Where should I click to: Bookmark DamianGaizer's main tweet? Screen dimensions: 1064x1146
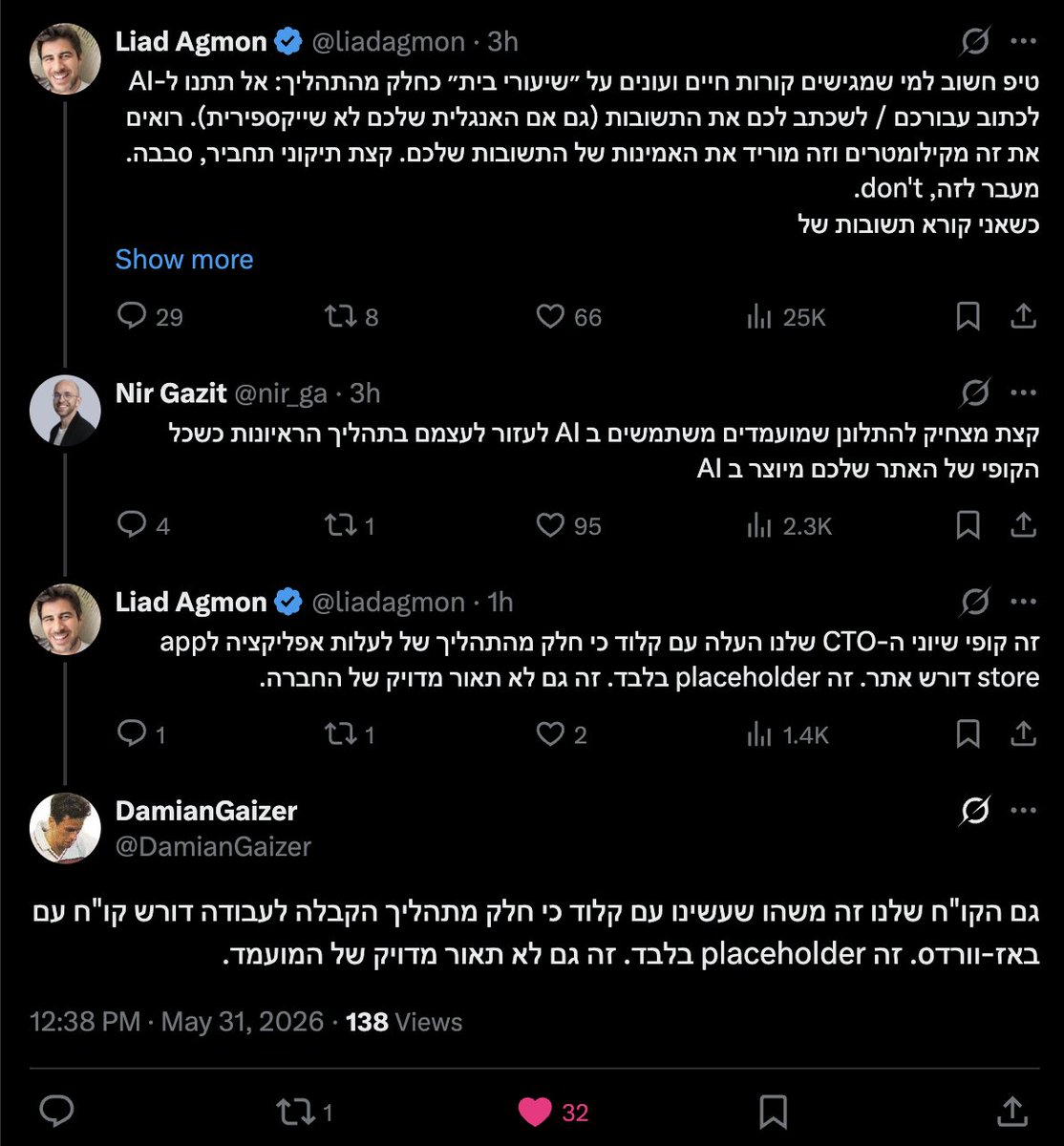pos(772,1112)
